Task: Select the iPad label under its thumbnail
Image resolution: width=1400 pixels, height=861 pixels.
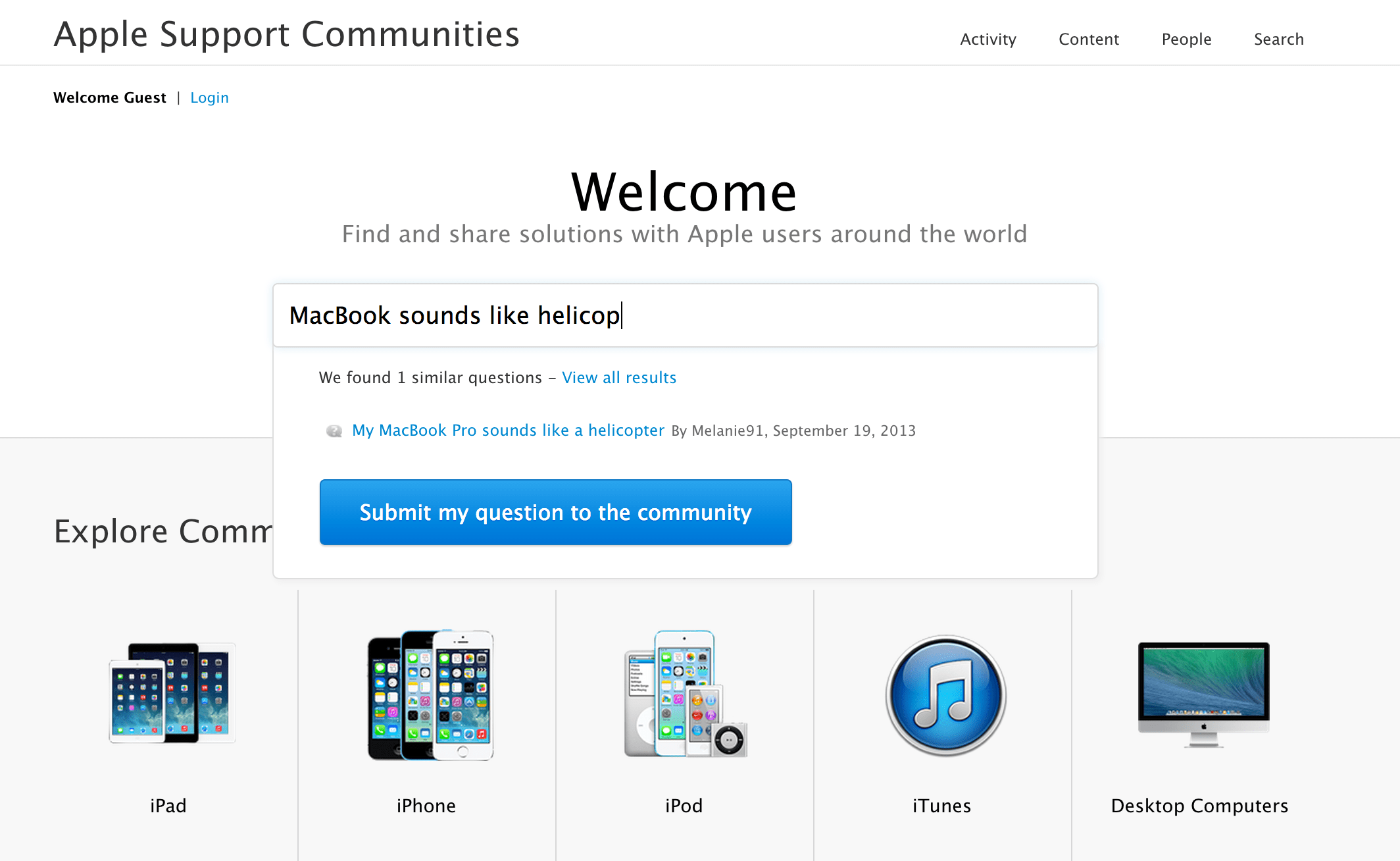Action: click(168, 805)
